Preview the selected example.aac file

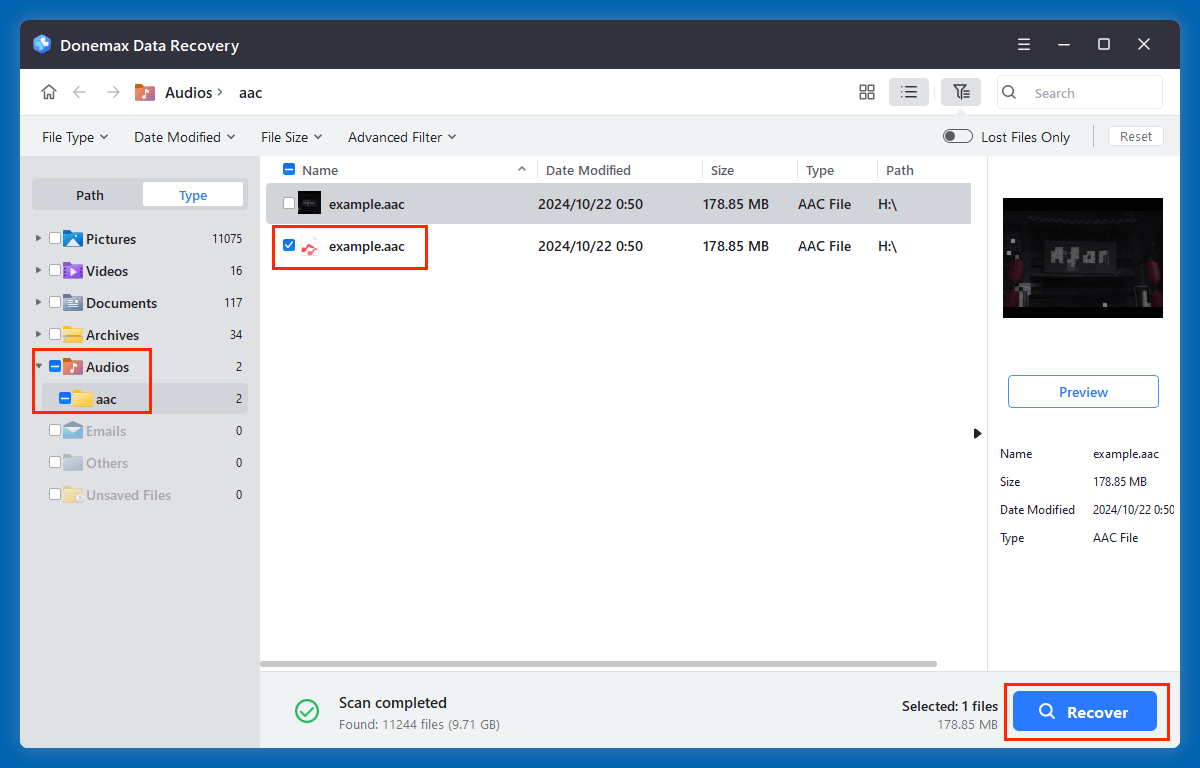(1082, 391)
